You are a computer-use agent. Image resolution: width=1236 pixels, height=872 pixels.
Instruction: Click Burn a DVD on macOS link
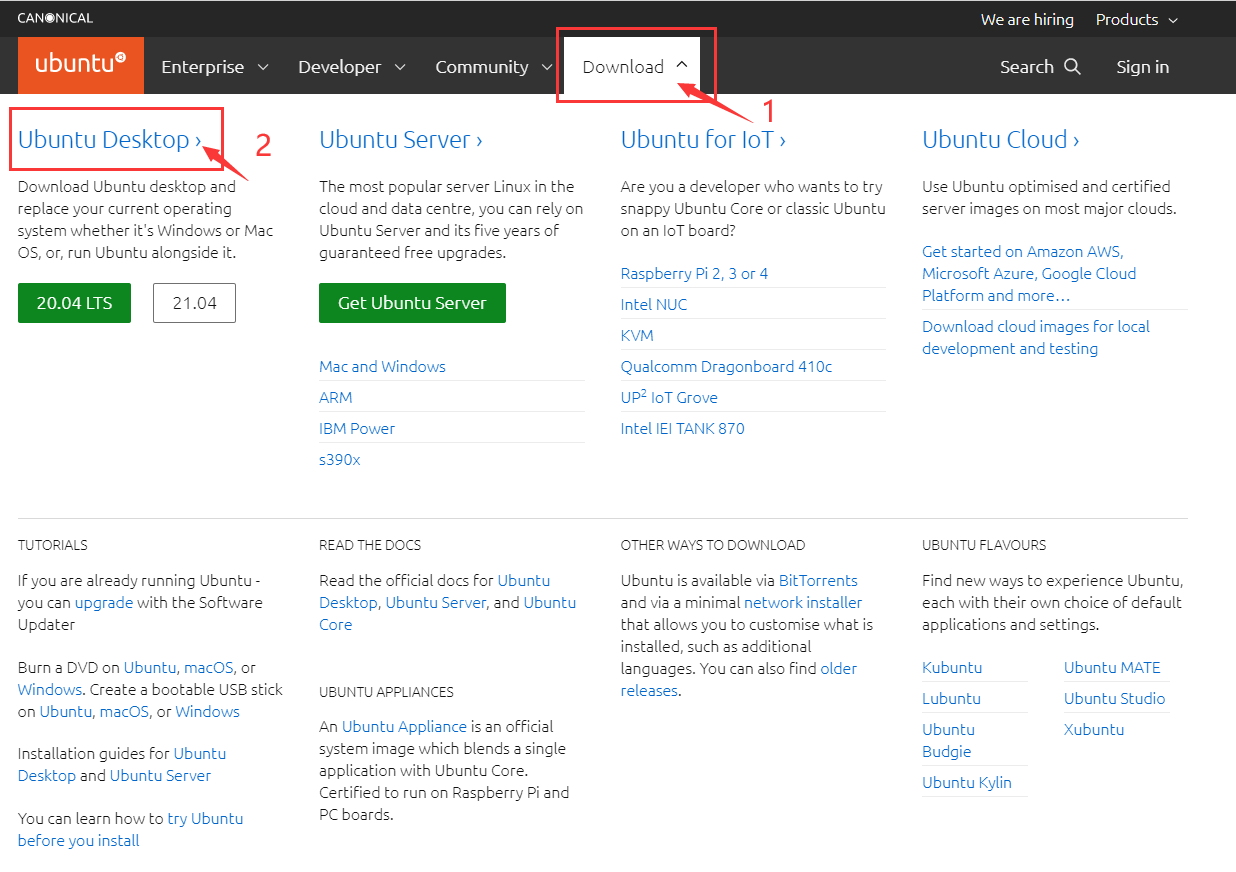point(208,668)
